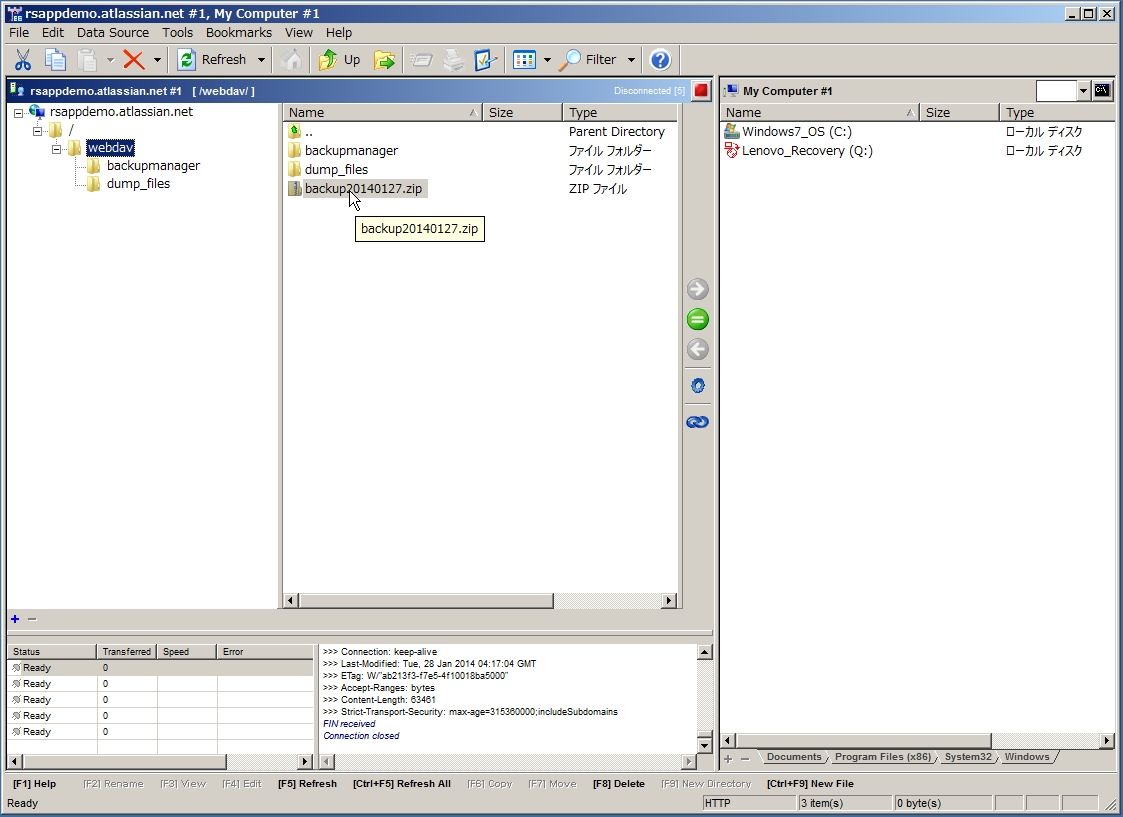Collapse the rsappdemo.atlassian.net tree node
1123x817 pixels.
point(19,113)
